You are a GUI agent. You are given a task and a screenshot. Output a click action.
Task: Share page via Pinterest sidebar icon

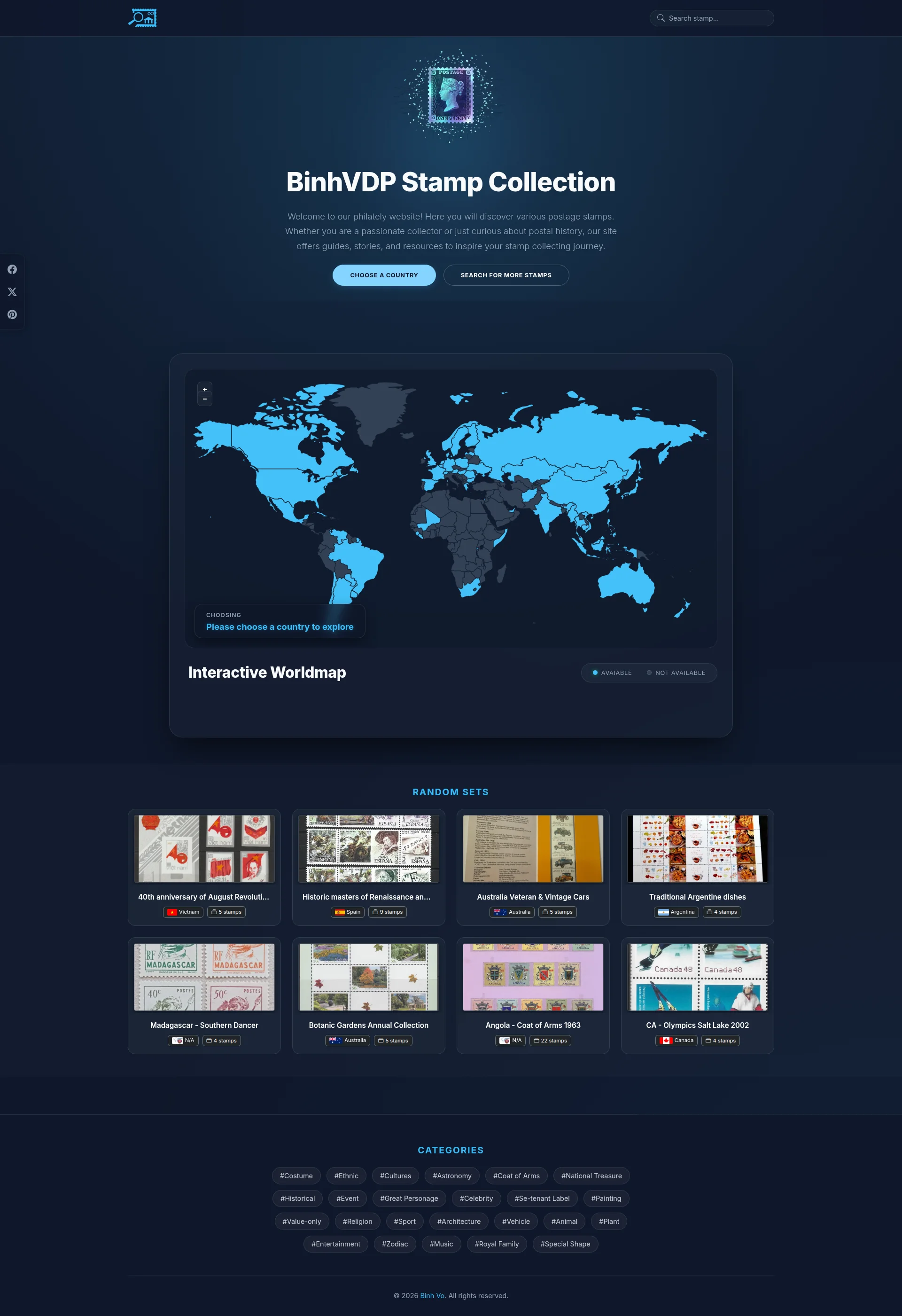click(12, 315)
